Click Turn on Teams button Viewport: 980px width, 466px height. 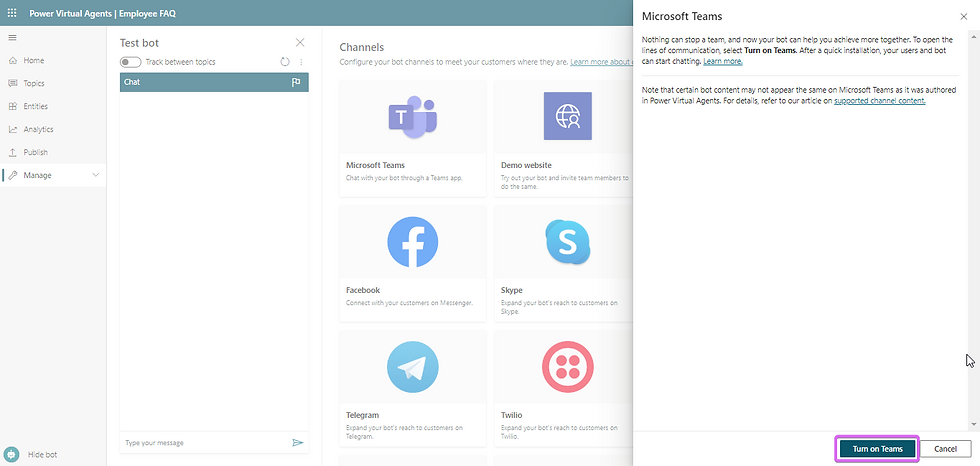[x=878, y=449]
